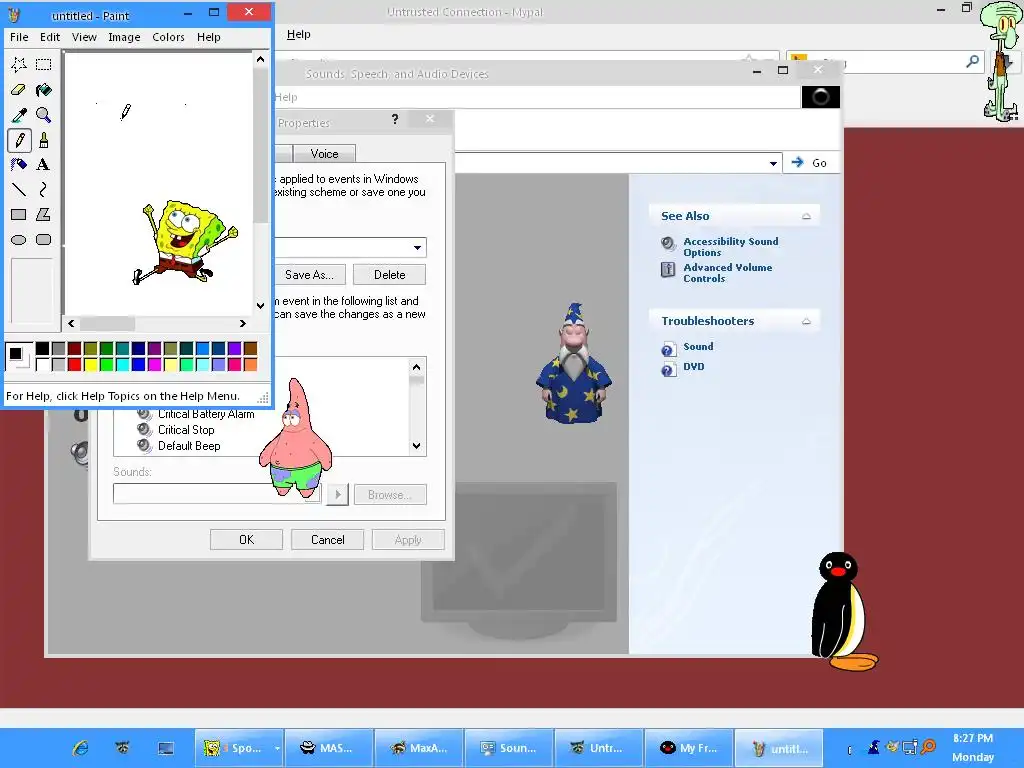Click the taskbar clock showing 8:27 PM
Image resolution: width=1024 pixels, height=768 pixels.
click(x=973, y=738)
